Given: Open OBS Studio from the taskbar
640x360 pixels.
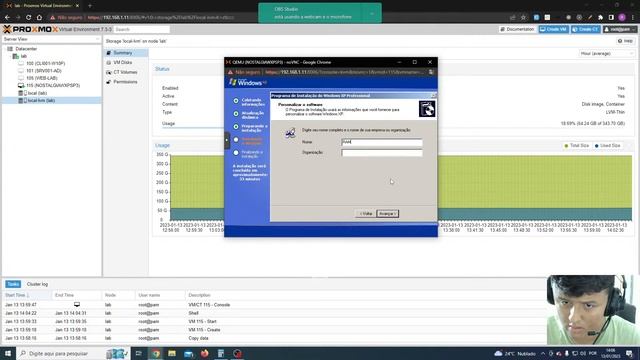Looking at the screenshot, I should click(238, 353).
